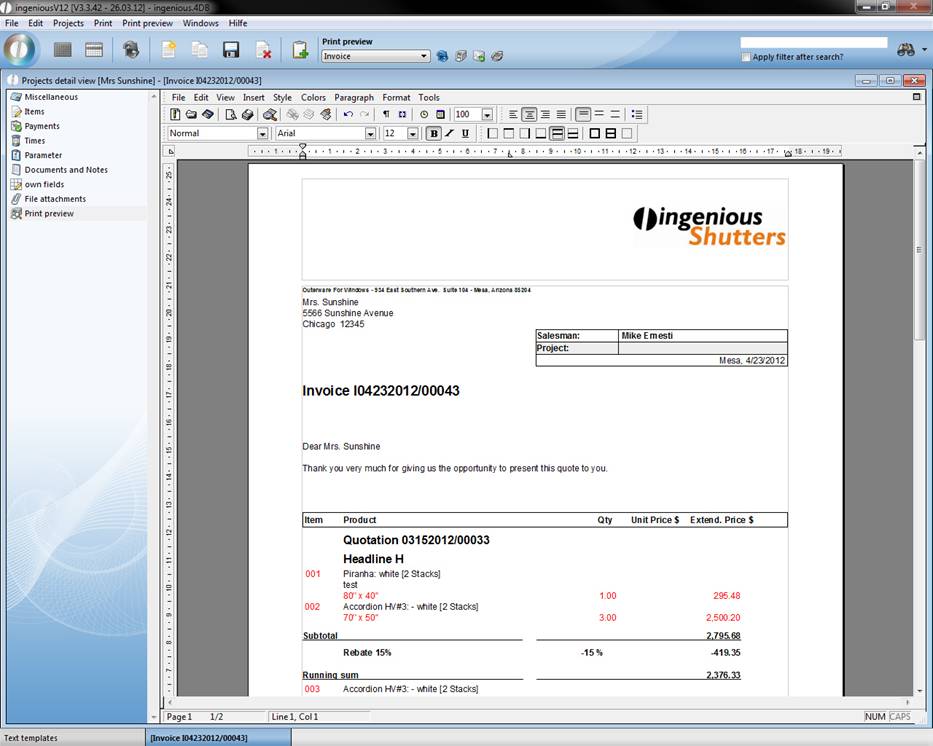Click the new document icon in main toolbar
933x746 pixels.
coord(169,50)
